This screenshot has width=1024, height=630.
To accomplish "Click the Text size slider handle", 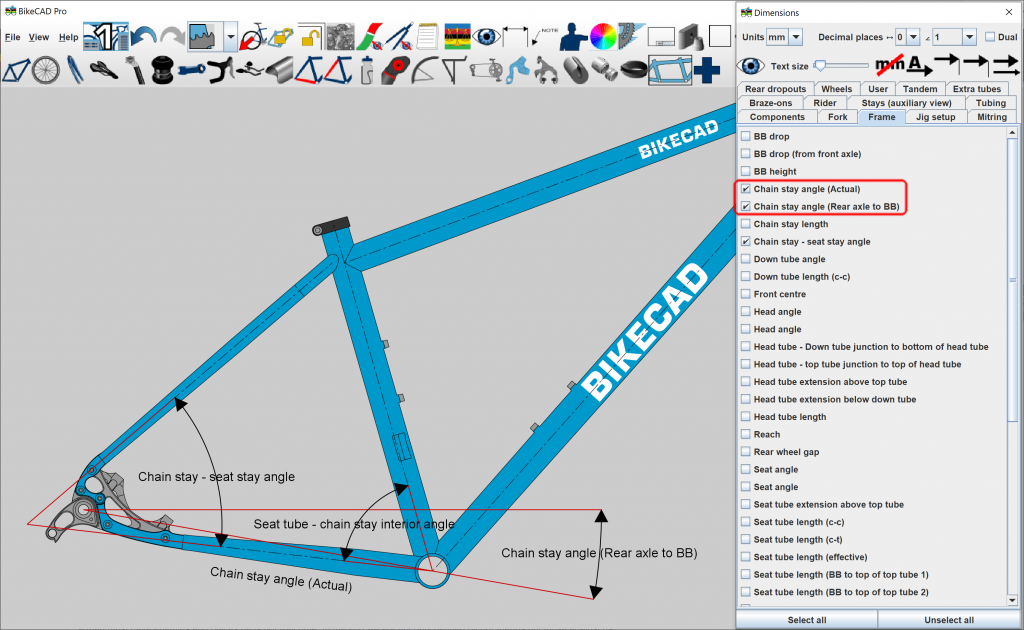I will click(821, 66).
